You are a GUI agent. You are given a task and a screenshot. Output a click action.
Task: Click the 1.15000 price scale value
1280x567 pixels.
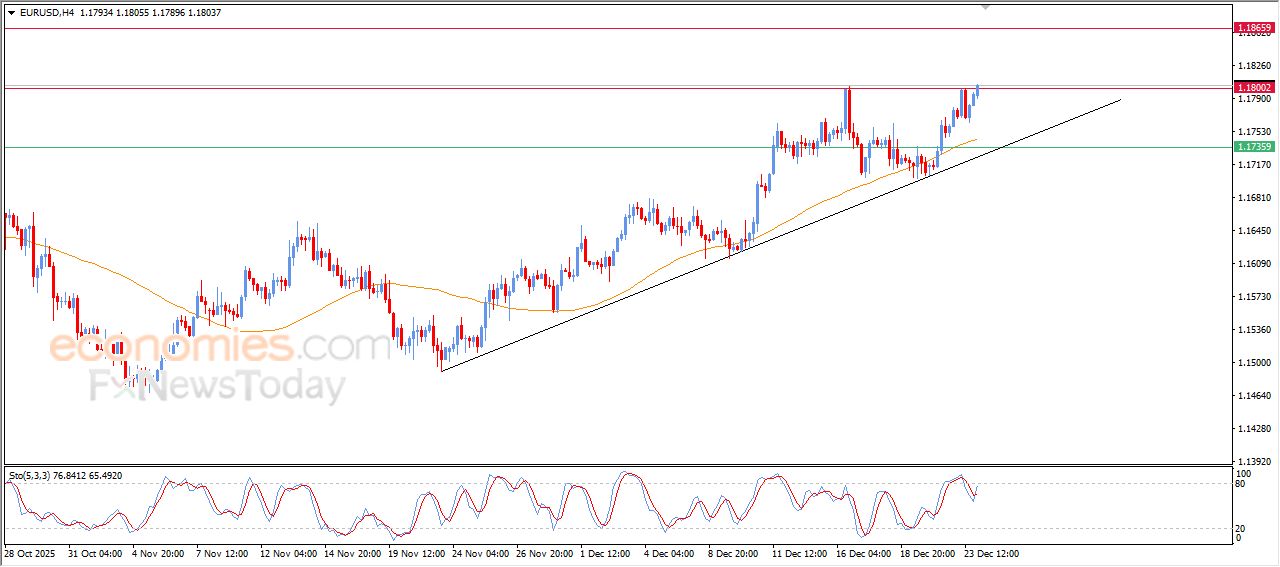pyautogui.click(x=1254, y=363)
